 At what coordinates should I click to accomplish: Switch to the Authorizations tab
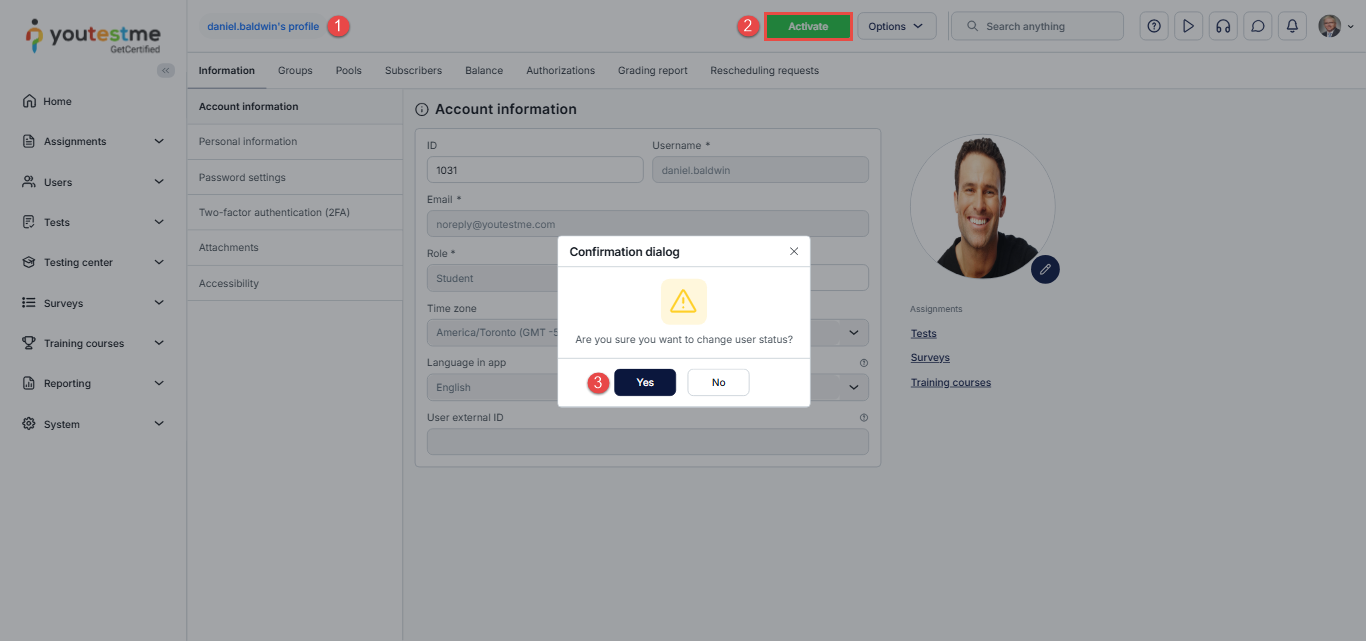[x=560, y=71]
